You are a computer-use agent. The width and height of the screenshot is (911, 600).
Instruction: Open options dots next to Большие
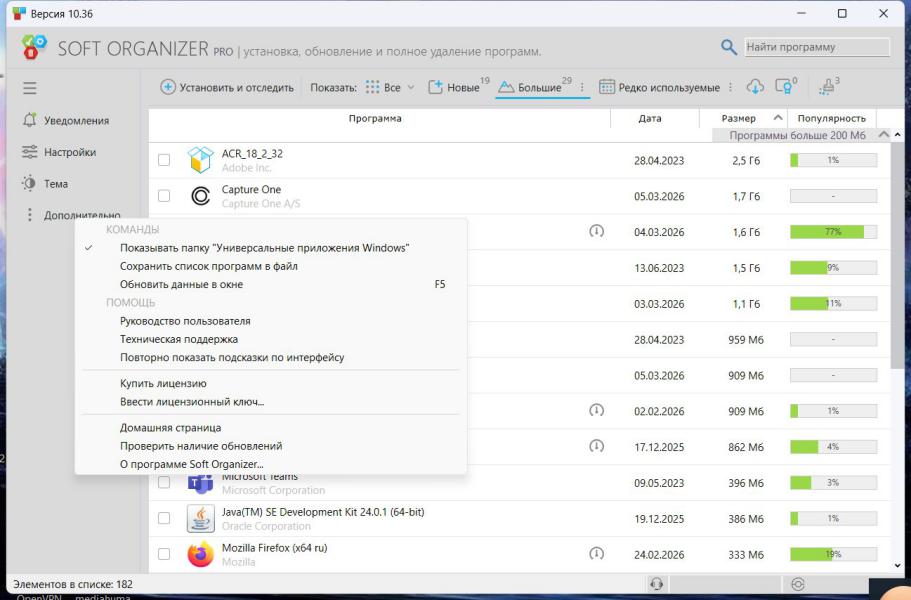click(582, 88)
